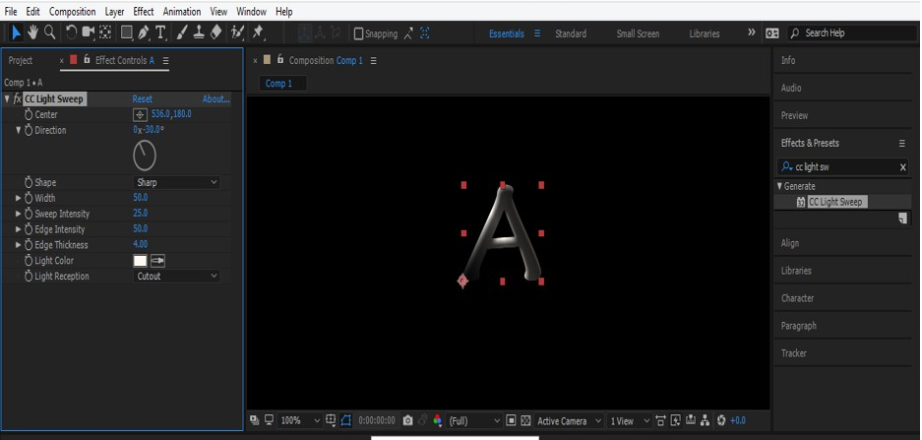Click the reset exposure icon
The width and height of the screenshot is (922, 440).
click(x=721, y=421)
